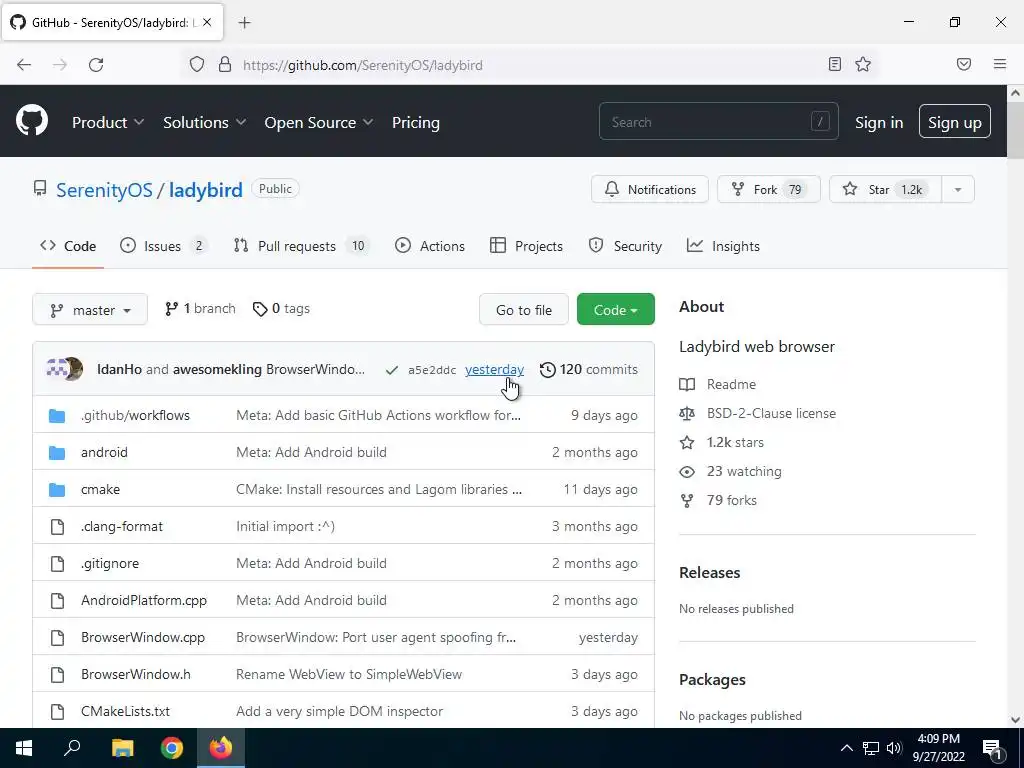The width and height of the screenshot is (1024, 768).
Task: Open the Actions tab
Action: point(430,246)
